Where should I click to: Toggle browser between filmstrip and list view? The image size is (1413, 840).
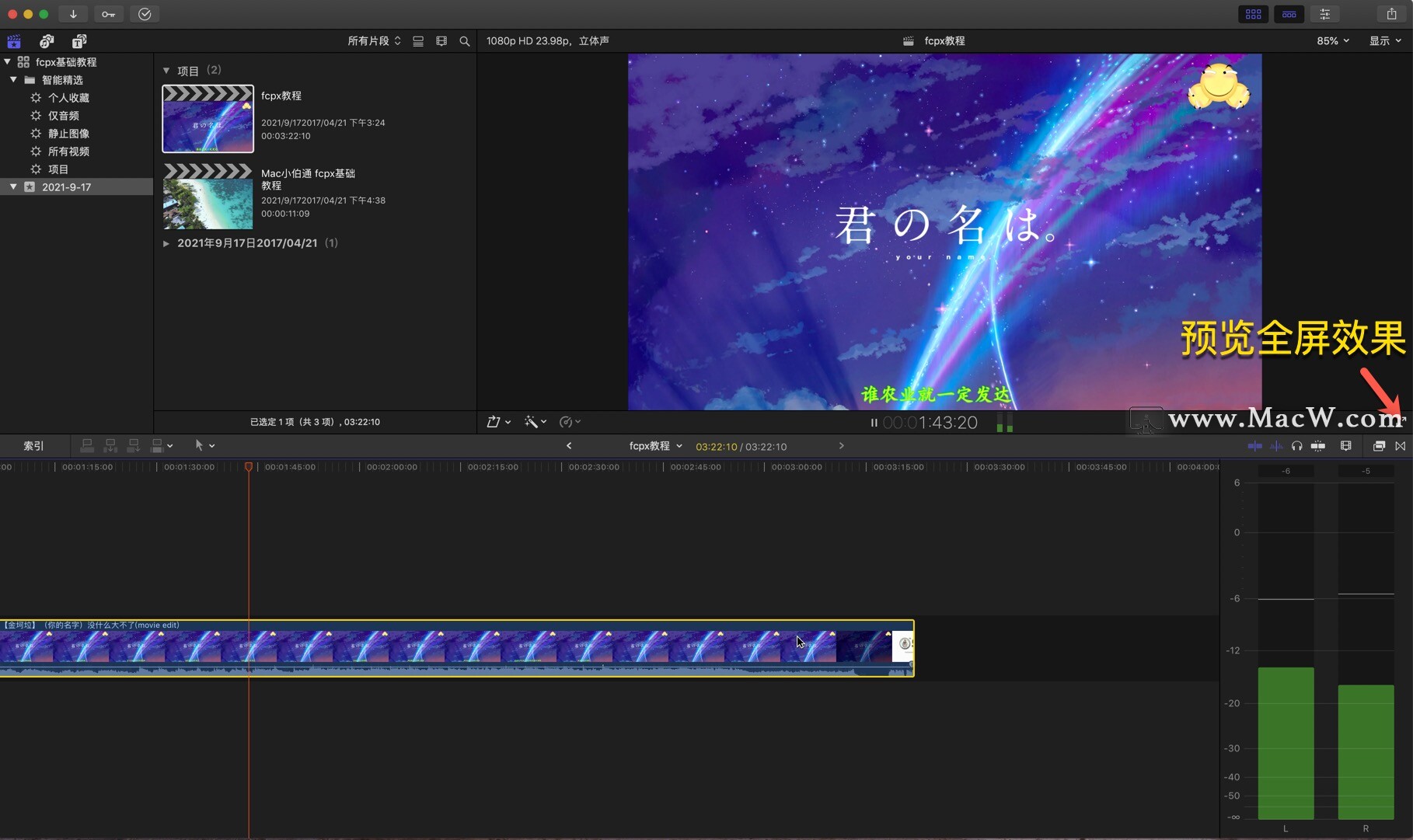(x=418, y=41)
